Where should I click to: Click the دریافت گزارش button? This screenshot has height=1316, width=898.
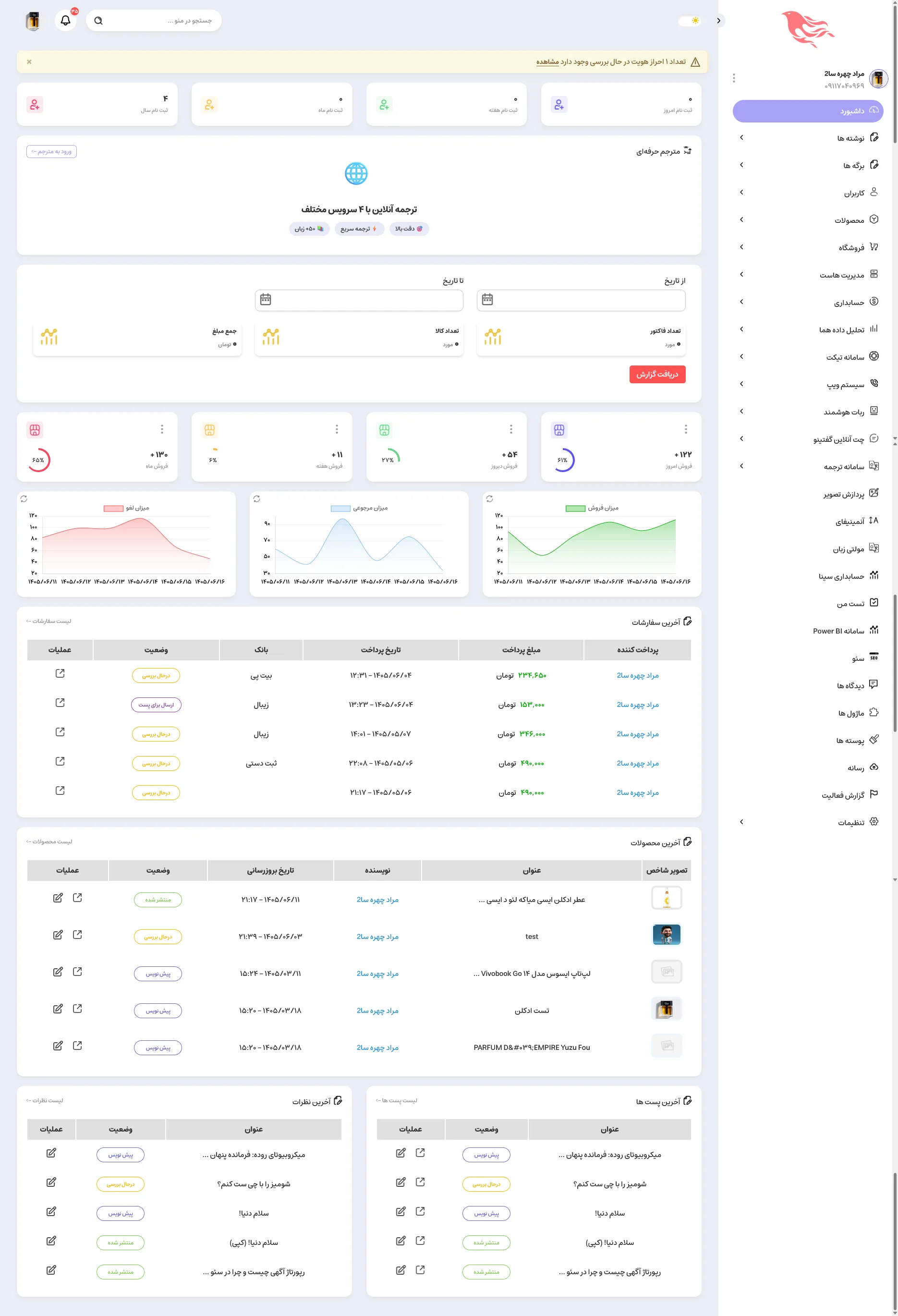pos(657,374)
